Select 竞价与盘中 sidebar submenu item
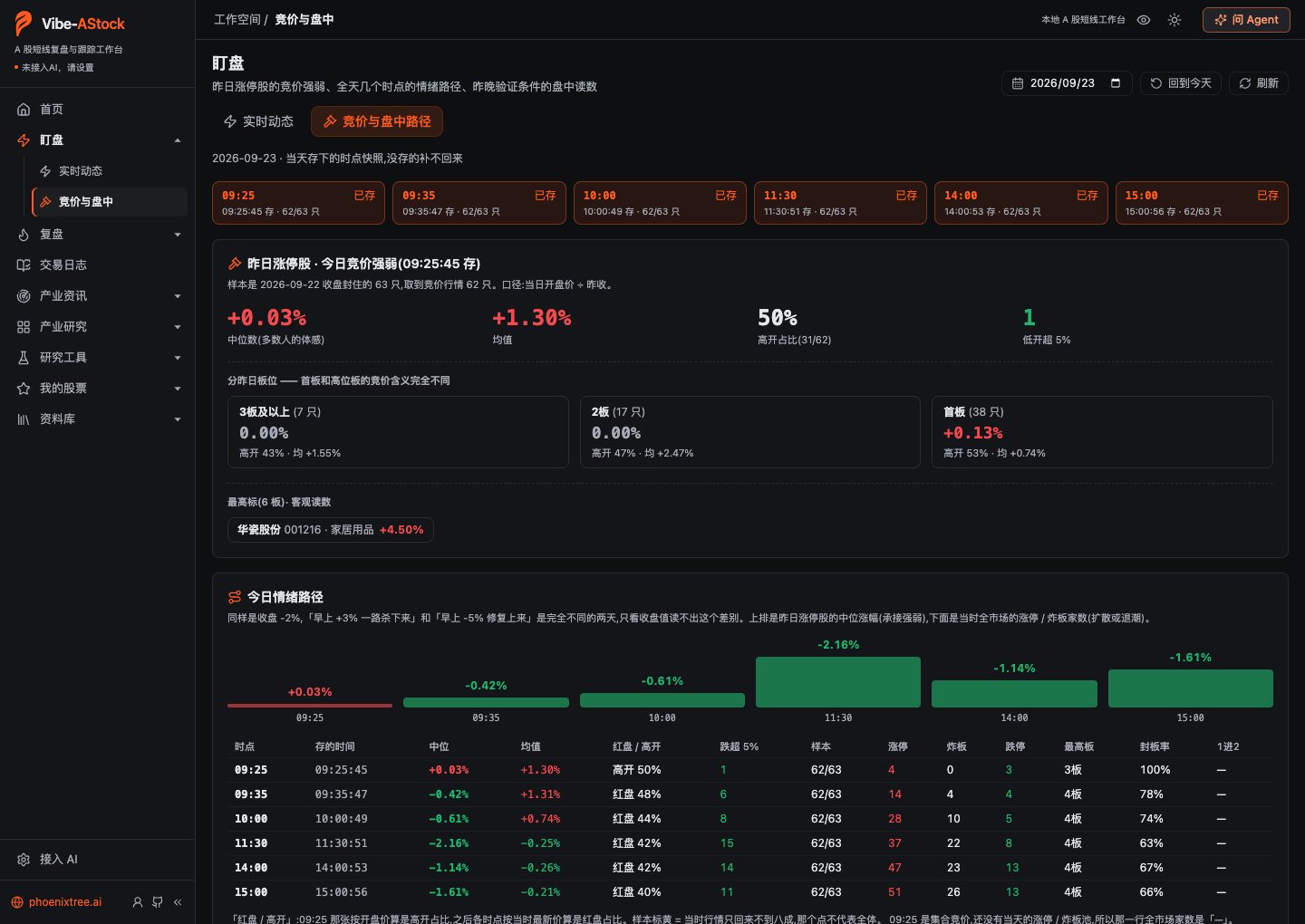The height and width of the screenshot is (924, 1305). [x=109, y=202]
